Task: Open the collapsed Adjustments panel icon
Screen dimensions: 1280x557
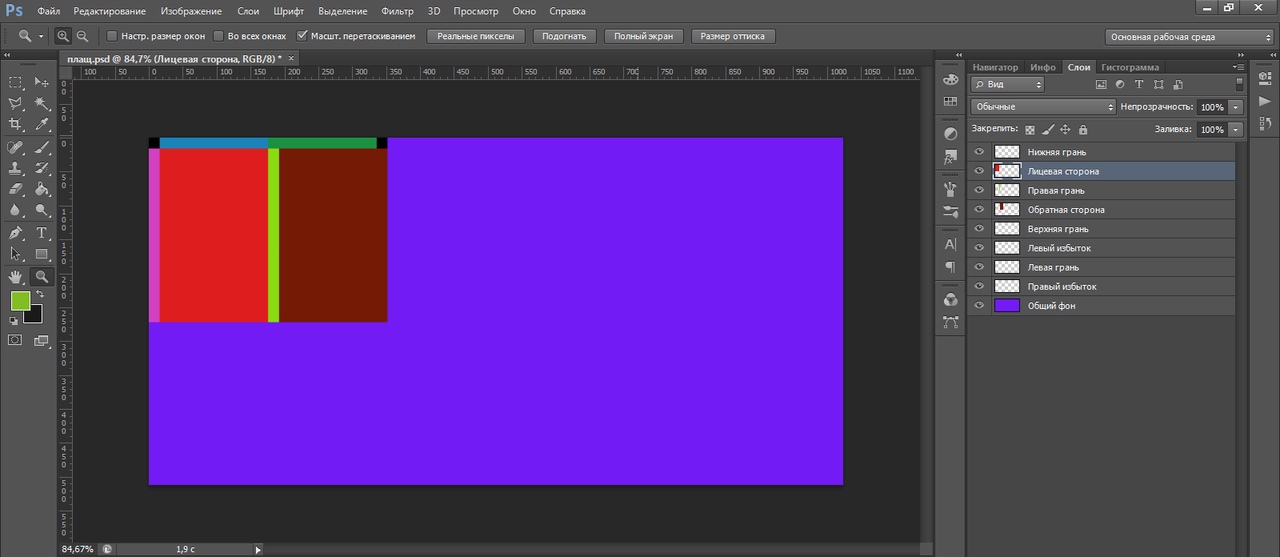Action: (950, 134)
